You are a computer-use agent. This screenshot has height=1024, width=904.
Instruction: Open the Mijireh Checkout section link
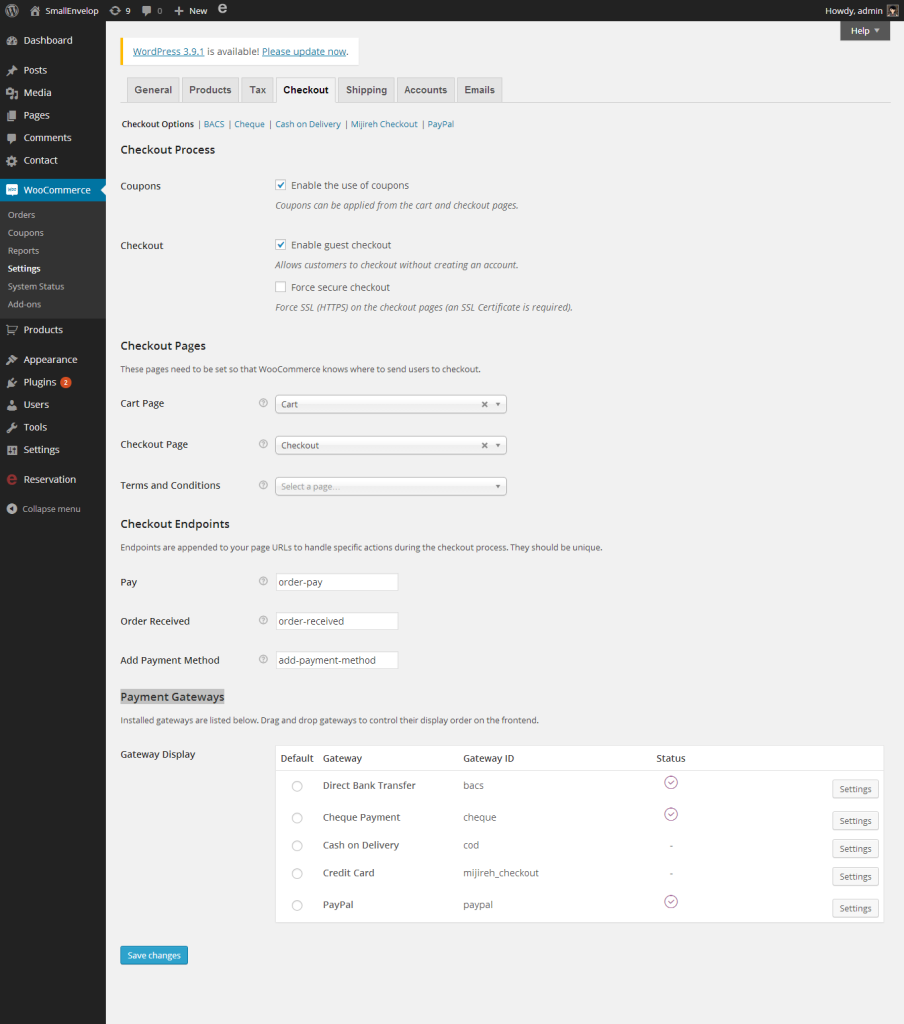click(x=384, y=124)
